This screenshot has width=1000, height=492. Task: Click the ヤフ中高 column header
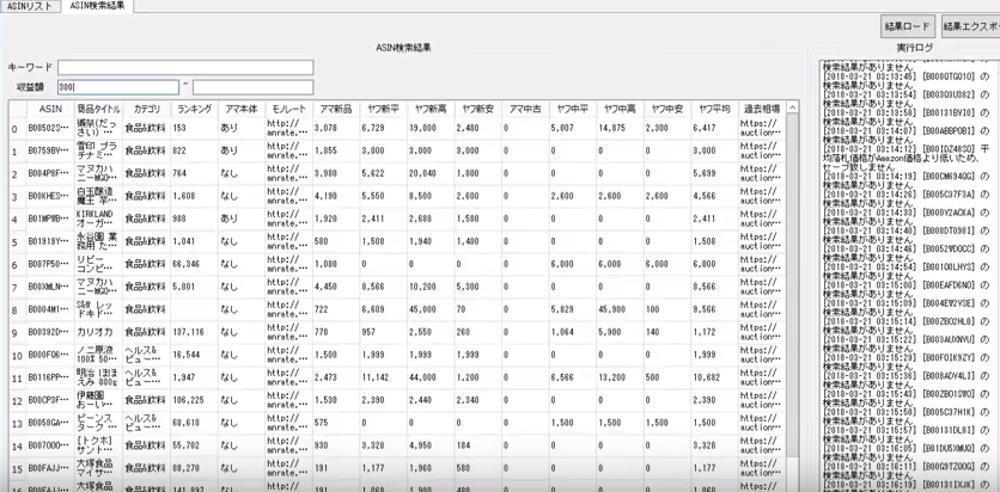[621, 108]
